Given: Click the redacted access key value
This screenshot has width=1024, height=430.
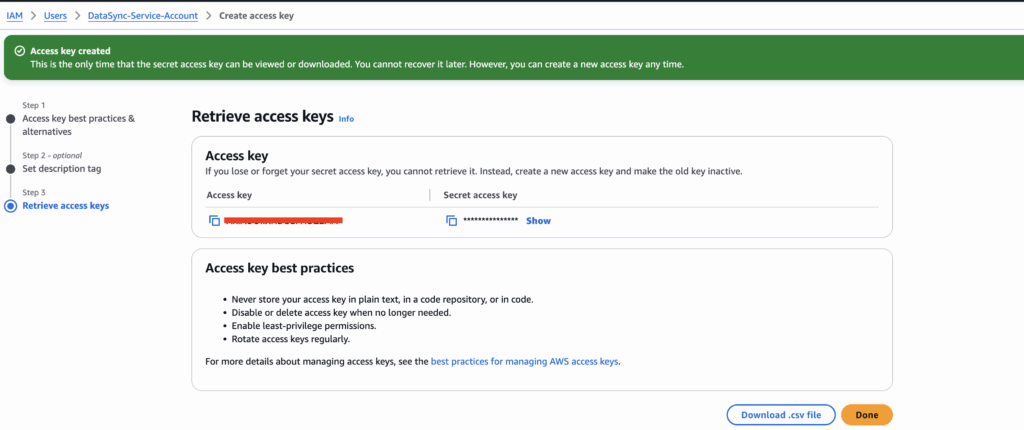Looking at the screenshot, I should click(283, 220).
